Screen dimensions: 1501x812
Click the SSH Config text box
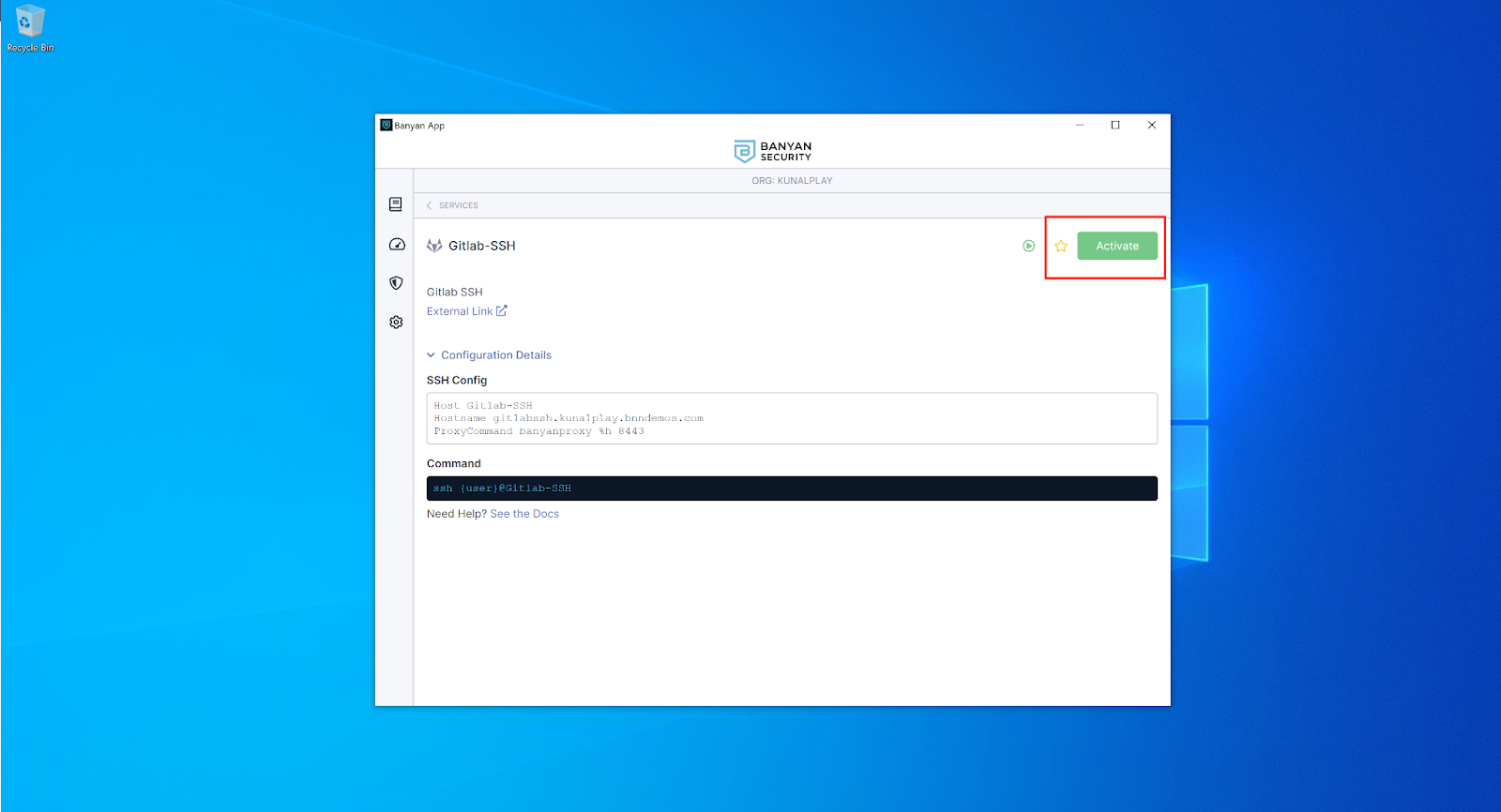click(x=792, y=418)
